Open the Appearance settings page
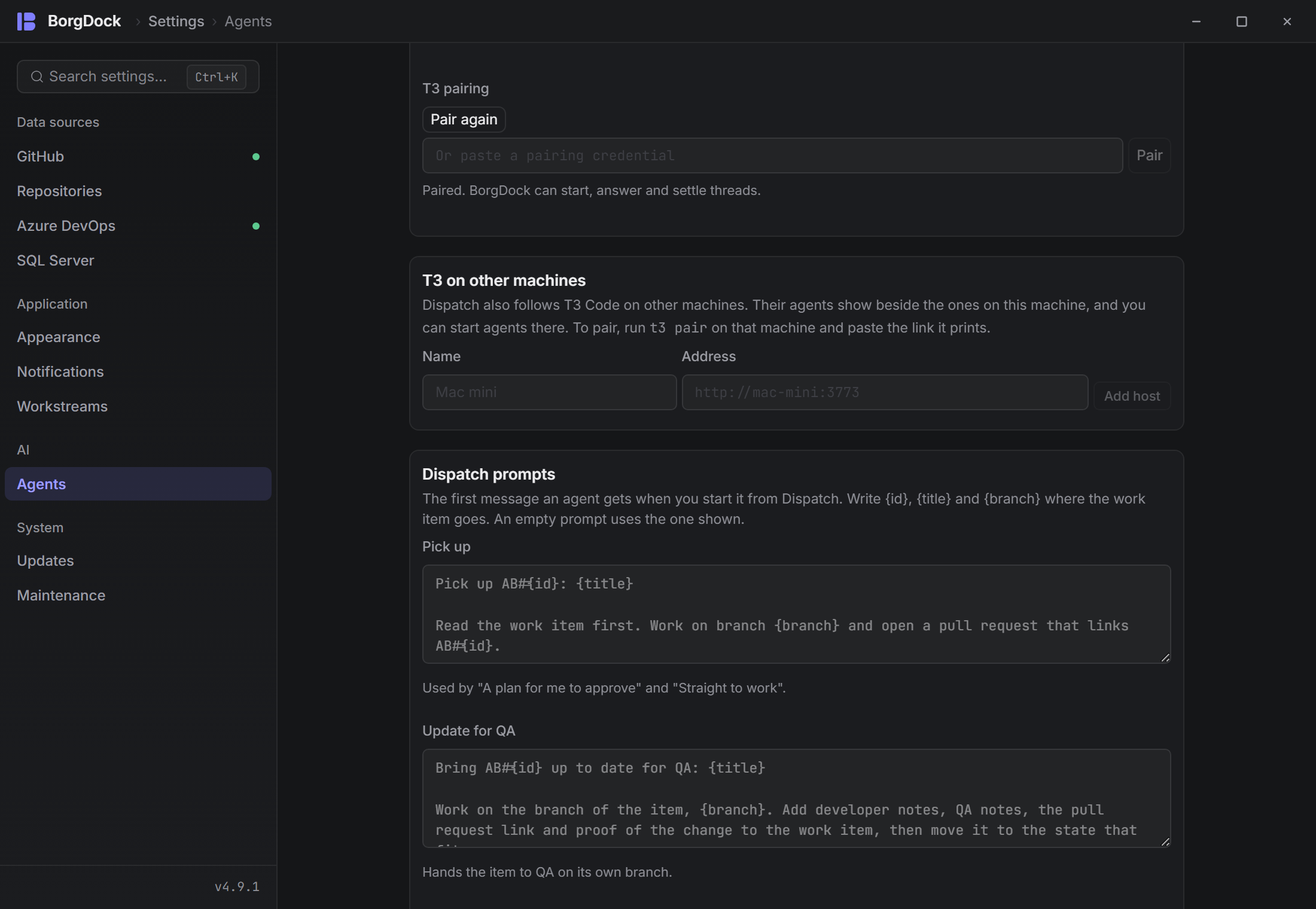Screen dimensions: 1316x909 (138, 337)
